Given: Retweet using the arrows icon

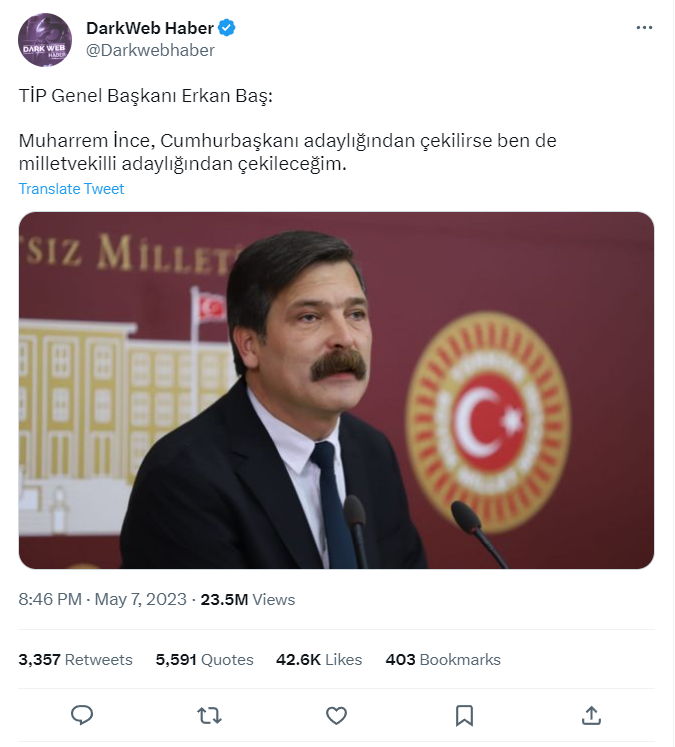Looking at the screenshot, I should coord(209,715).
